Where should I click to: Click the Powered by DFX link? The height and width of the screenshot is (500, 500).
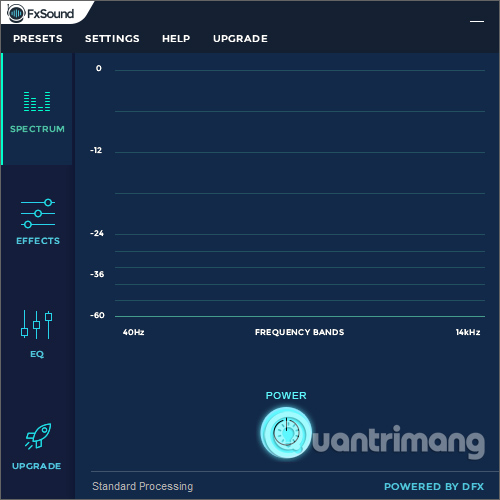coord(434,487)
